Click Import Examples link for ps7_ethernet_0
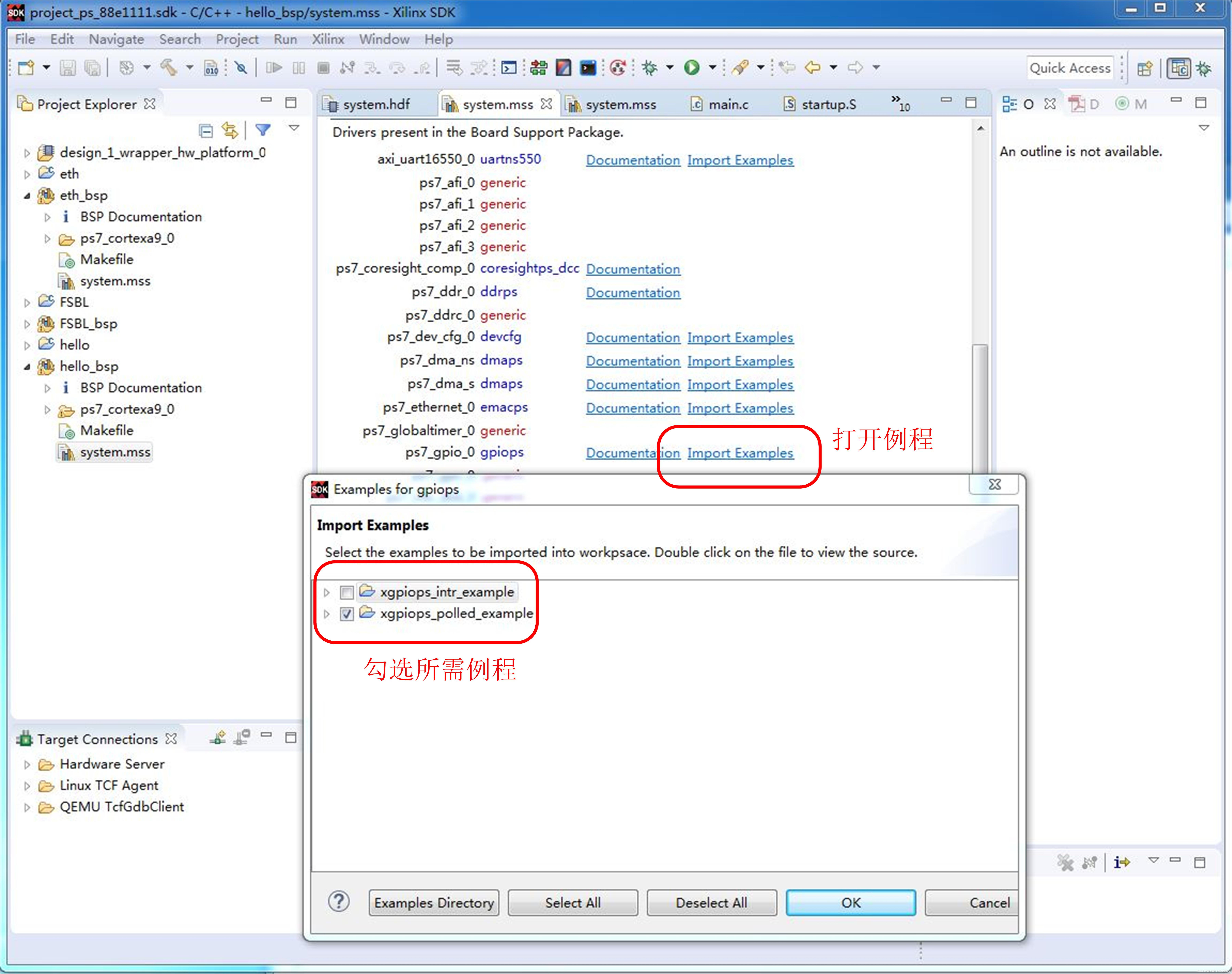The width and height of the screenshot is (1232, 974). click(x=740, y=408)
